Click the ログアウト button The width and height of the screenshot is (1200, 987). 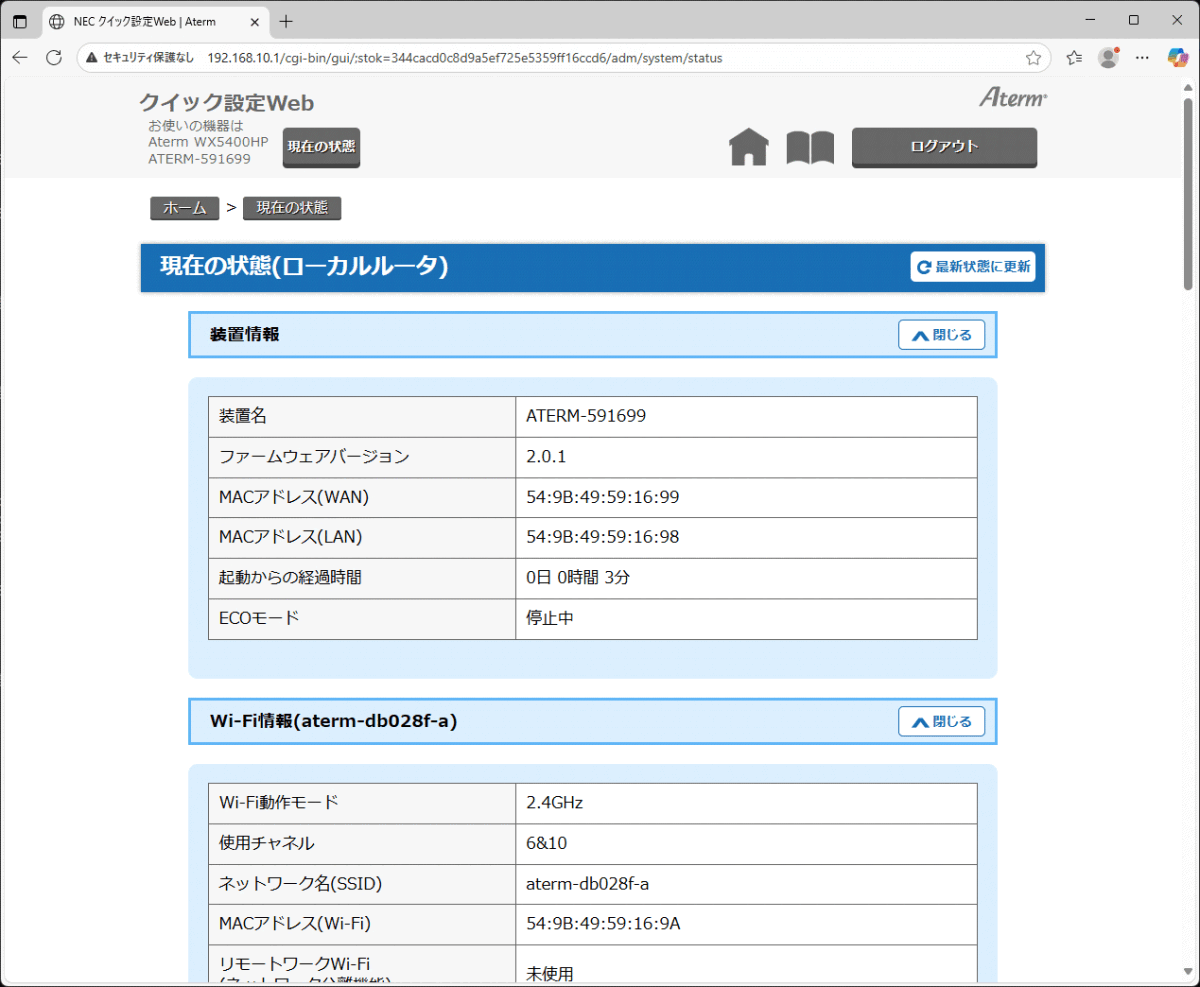pos(944,147)
